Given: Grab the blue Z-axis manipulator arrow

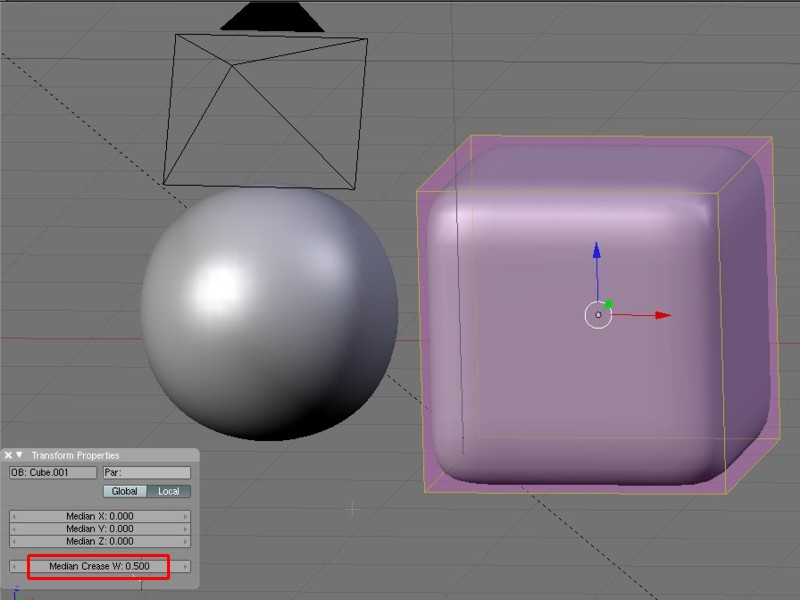Looking at the screenshot, I should [596, 250].
